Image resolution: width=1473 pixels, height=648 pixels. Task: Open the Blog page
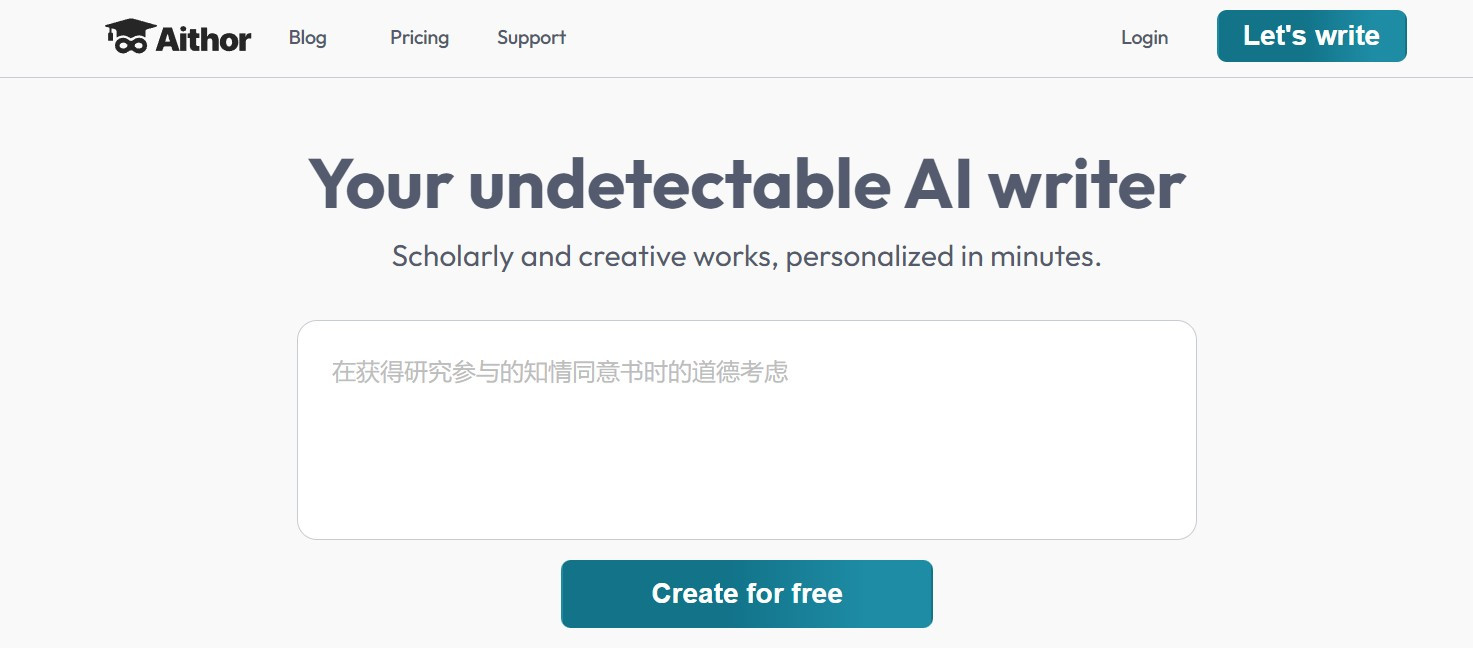(307, 38)
